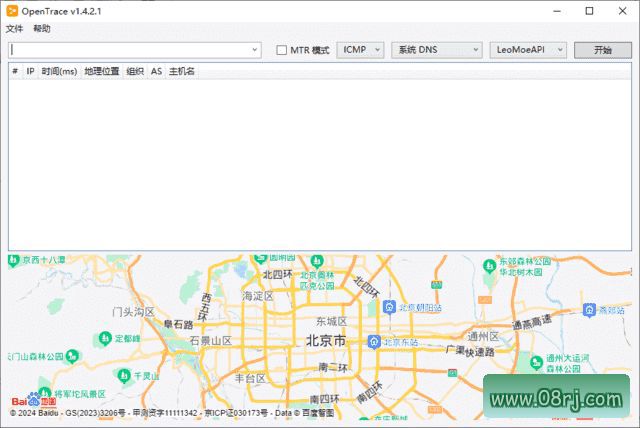Click the 千灵山 park marker icon
640x428 pixels.
[x=124, y=375]
